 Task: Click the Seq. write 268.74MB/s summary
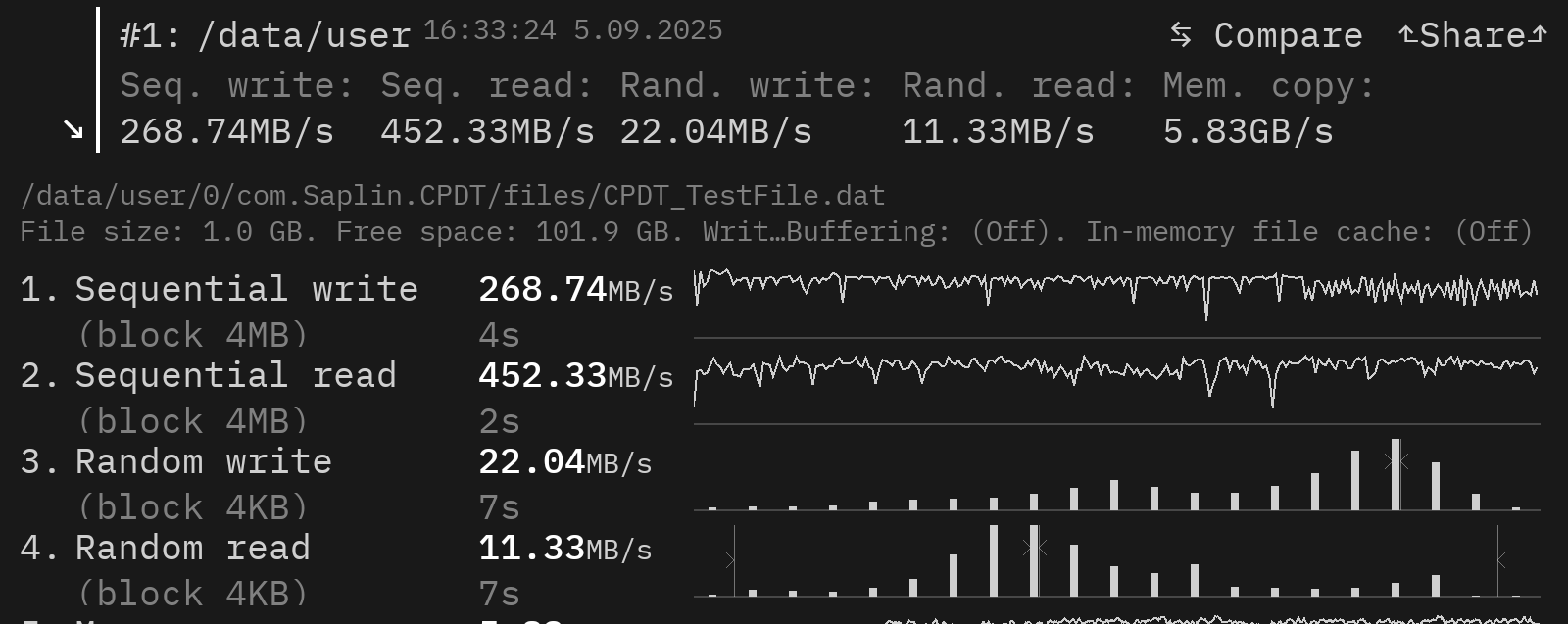tap(235, 109)
